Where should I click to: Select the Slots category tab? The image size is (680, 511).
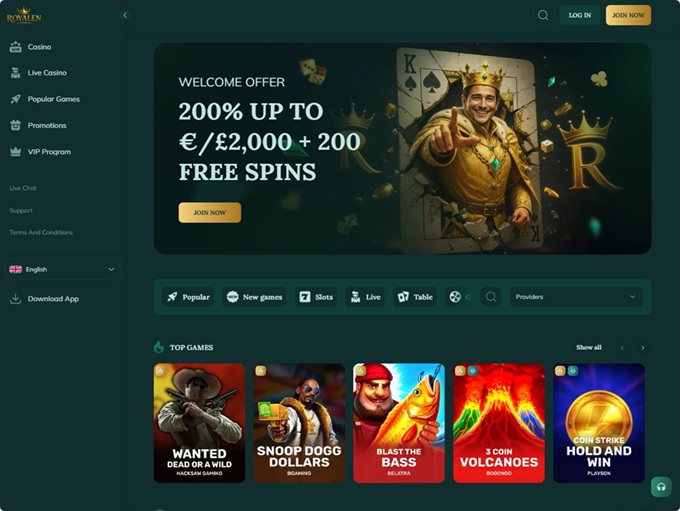(x=316, y=297)
